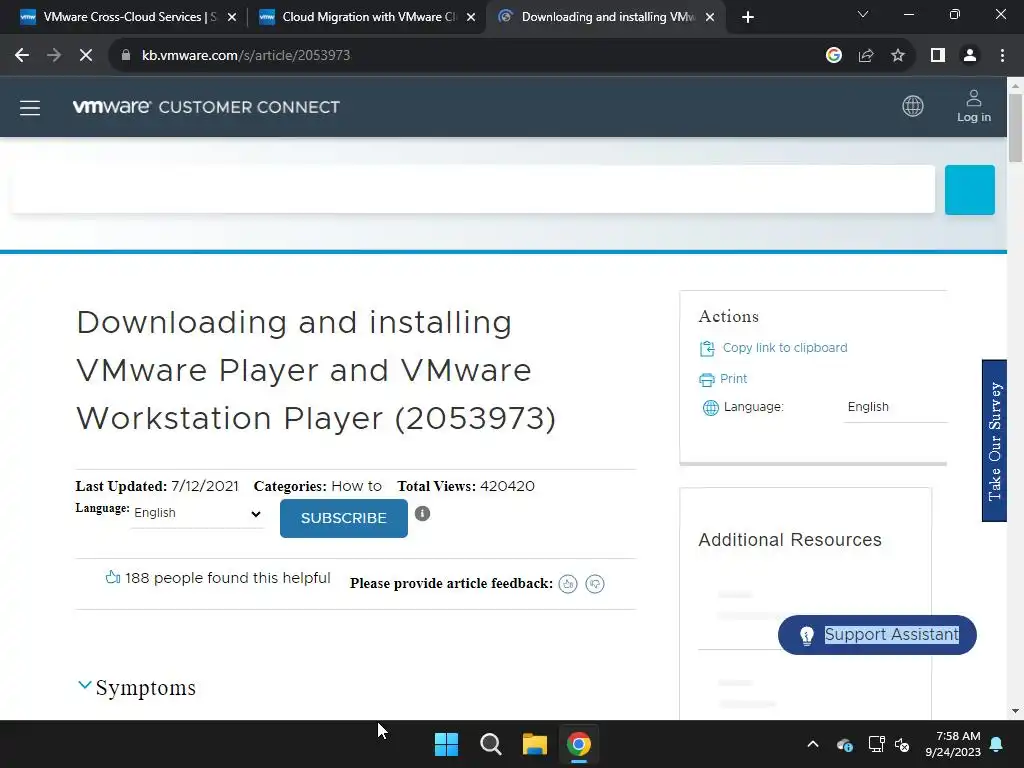Open the notifications bell in the taskbar
The width and height of the screenshot is (1024, 768).
pos(997,744)
